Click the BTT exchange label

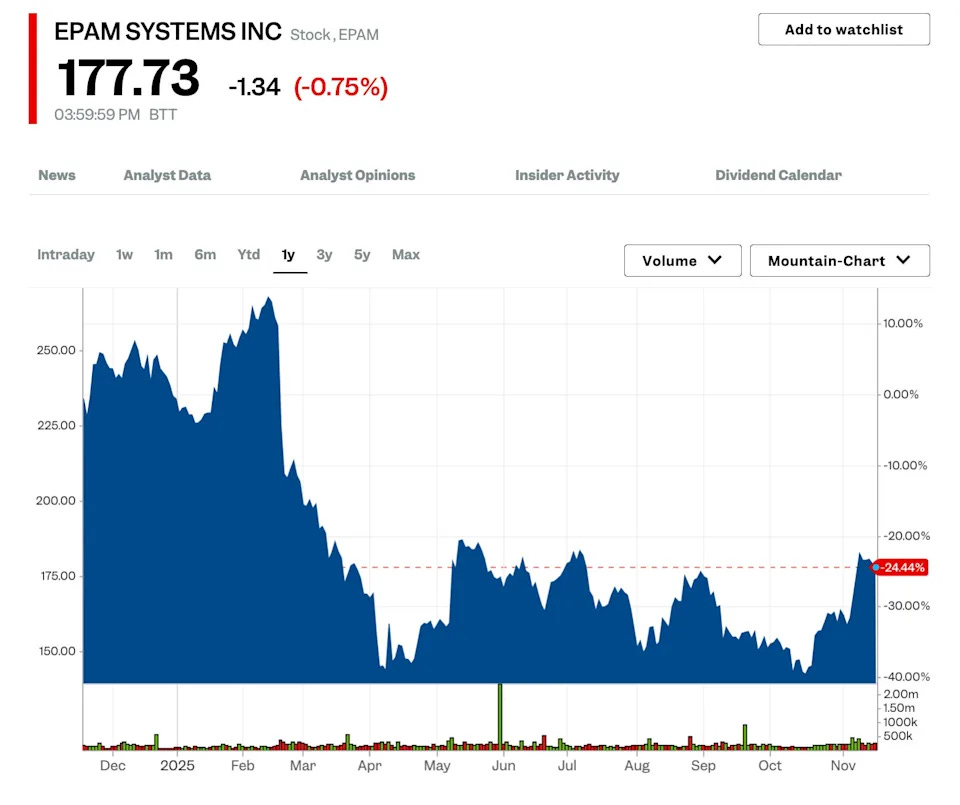tap(163, 115)
